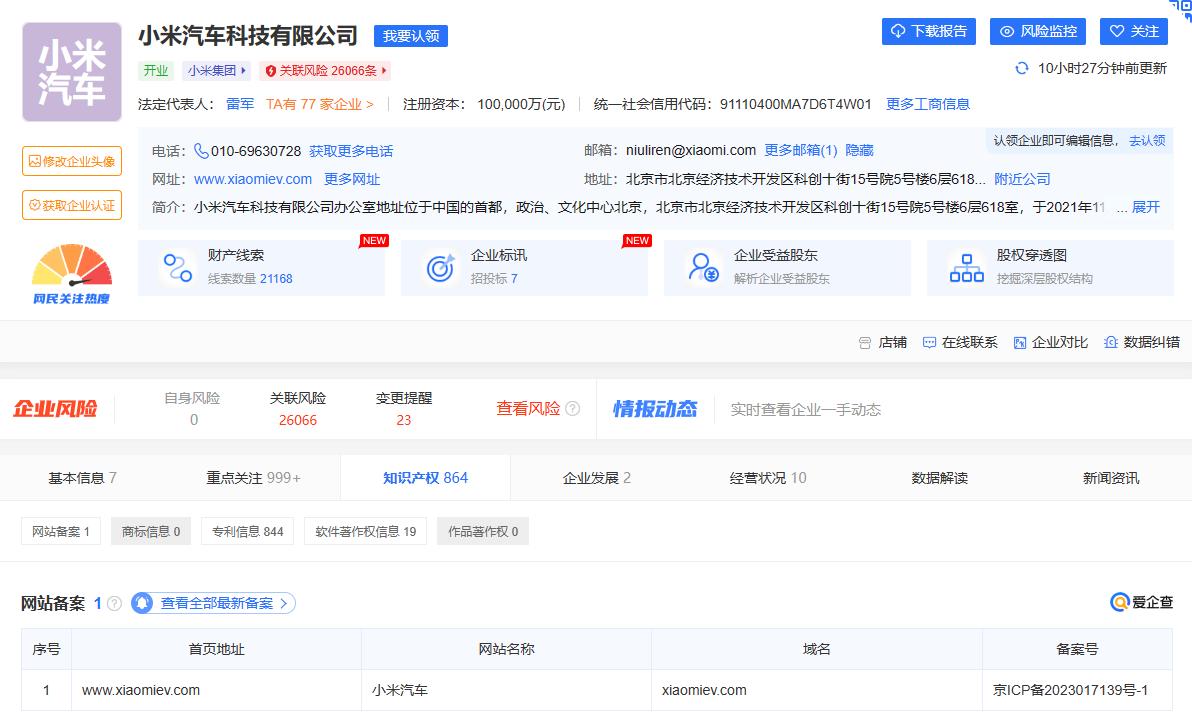Click 获取更多电话 link

click(351, 151)
